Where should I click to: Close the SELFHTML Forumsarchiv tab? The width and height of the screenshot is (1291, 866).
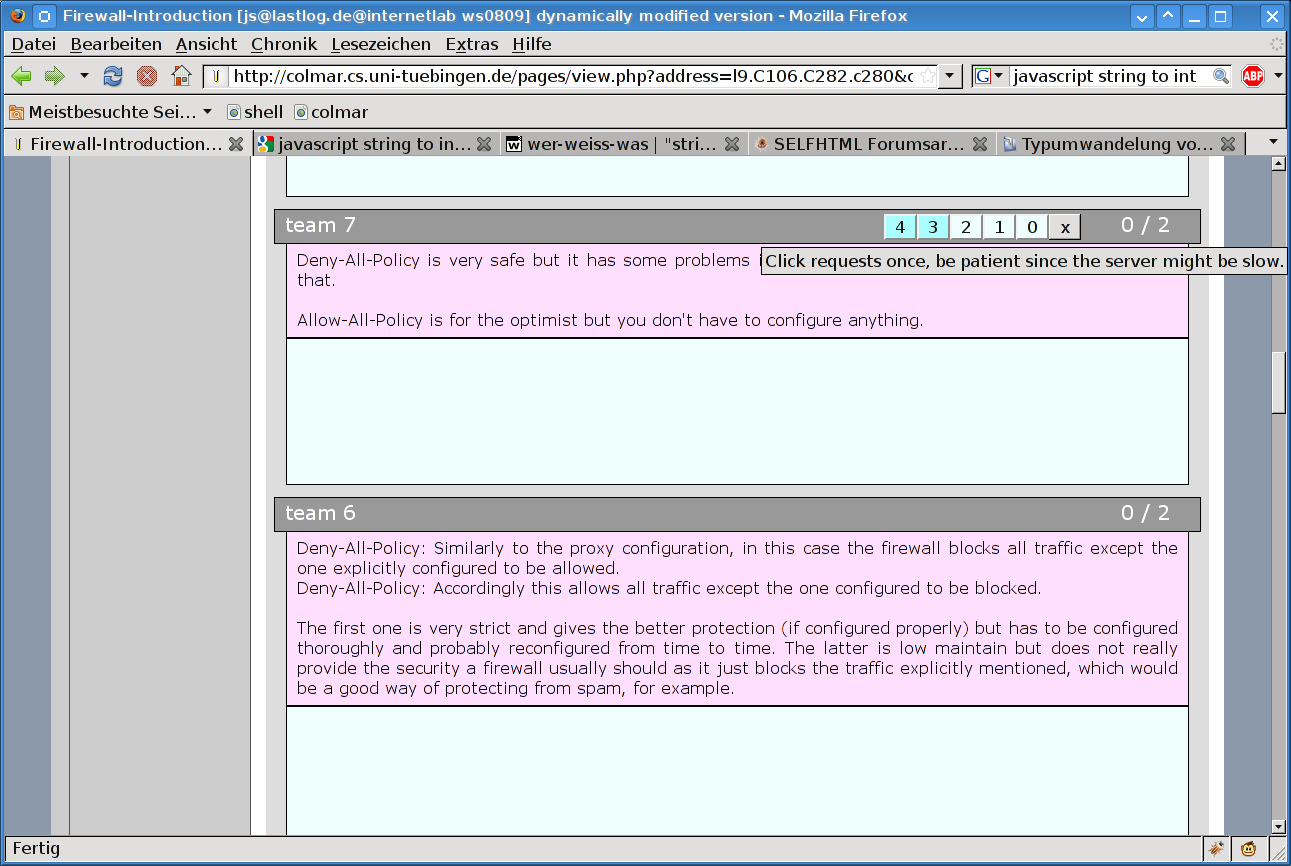980,144
